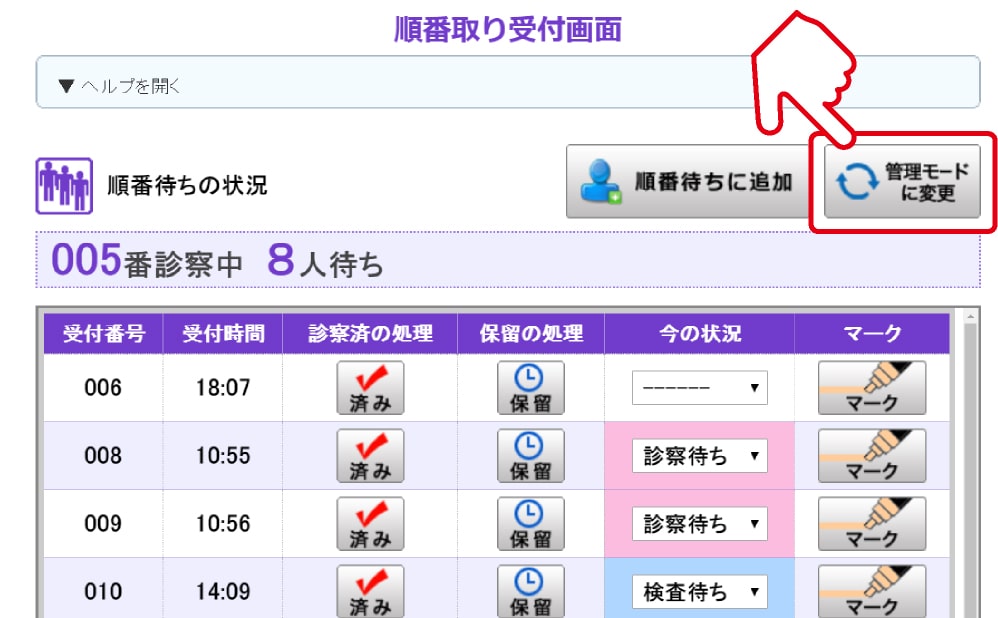Put number 008 on 保留
The height and width of the screenshot is (618, 998).
(x=531, y=456)
